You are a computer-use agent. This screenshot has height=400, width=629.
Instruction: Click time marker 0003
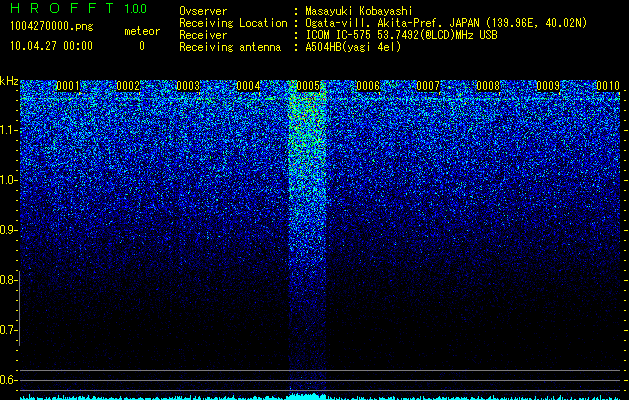[188, 85]
